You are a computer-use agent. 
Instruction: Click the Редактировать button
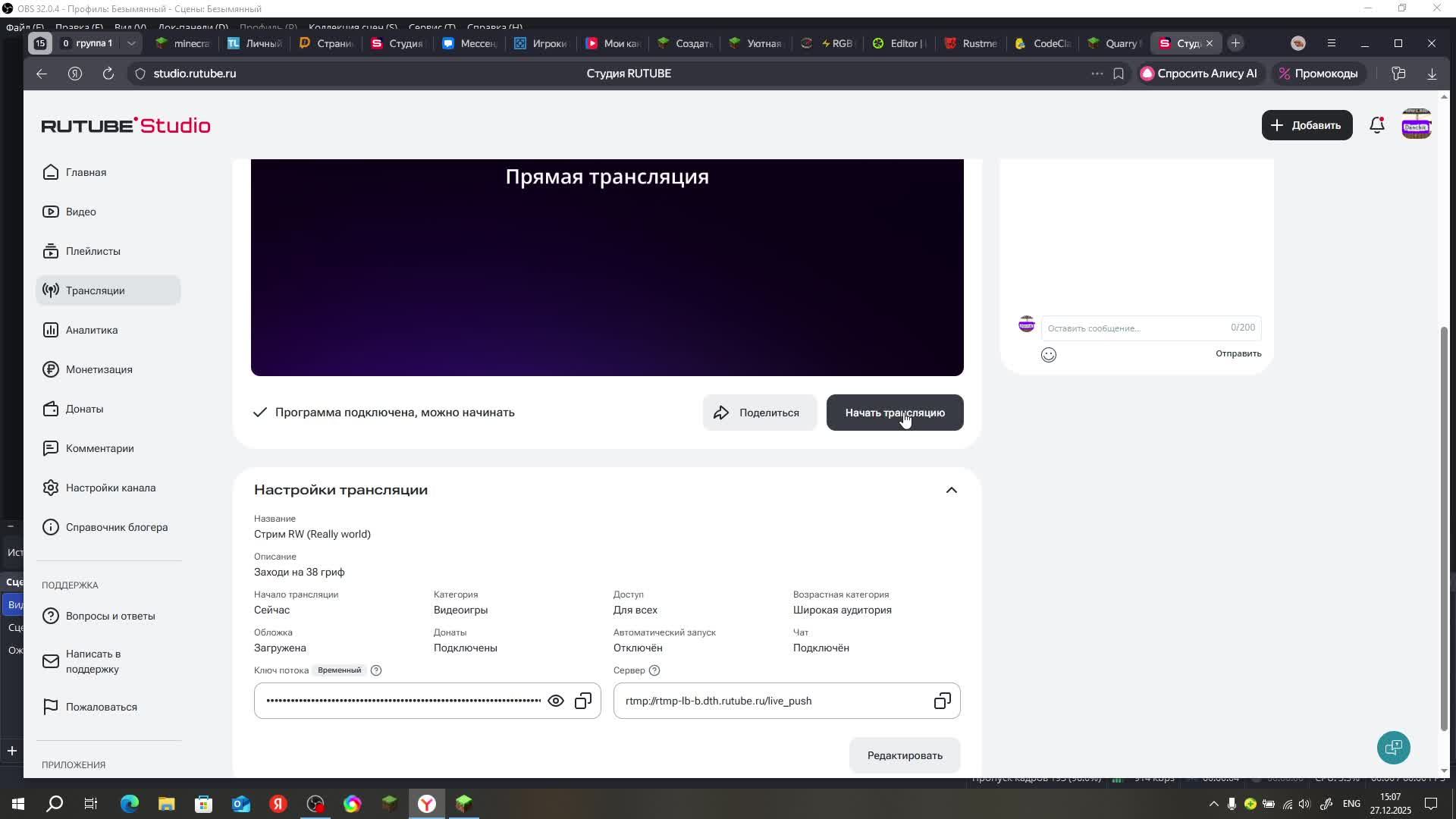(x=905, y=755)
